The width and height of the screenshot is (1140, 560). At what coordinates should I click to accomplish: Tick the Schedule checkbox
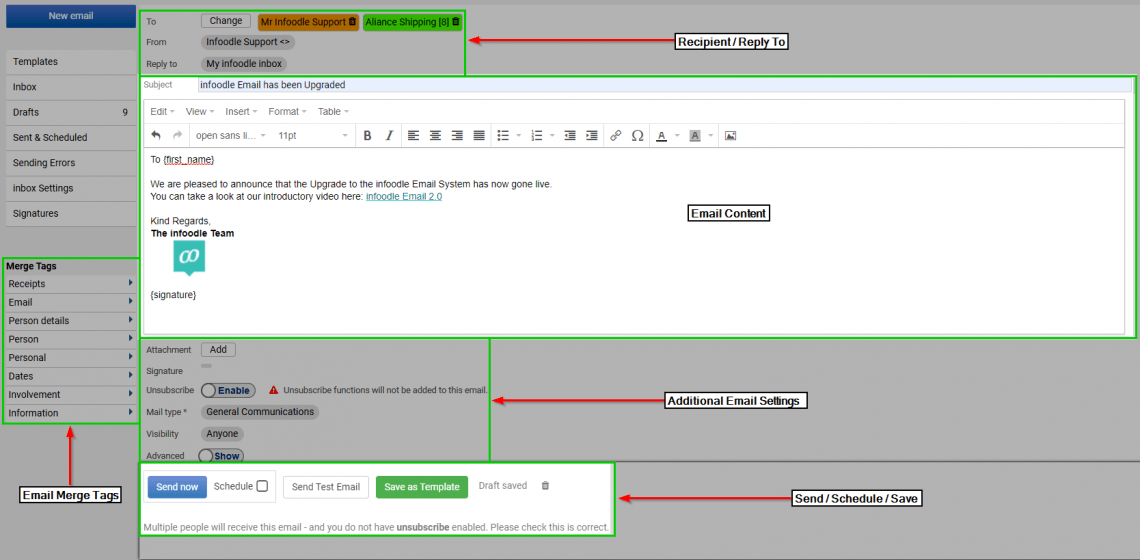[x=262, y=486]
